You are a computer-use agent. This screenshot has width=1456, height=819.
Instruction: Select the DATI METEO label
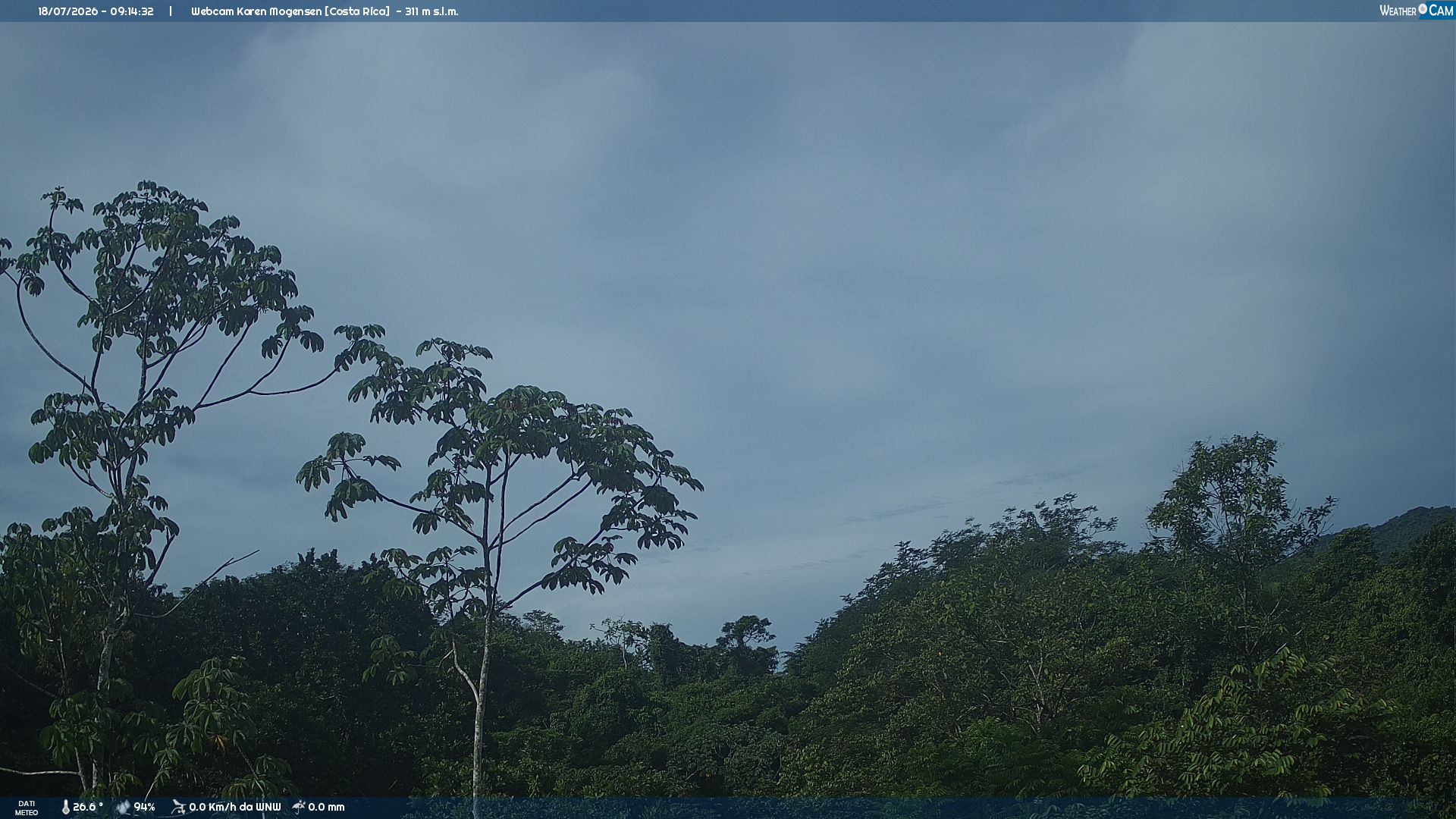coord(27,808)
